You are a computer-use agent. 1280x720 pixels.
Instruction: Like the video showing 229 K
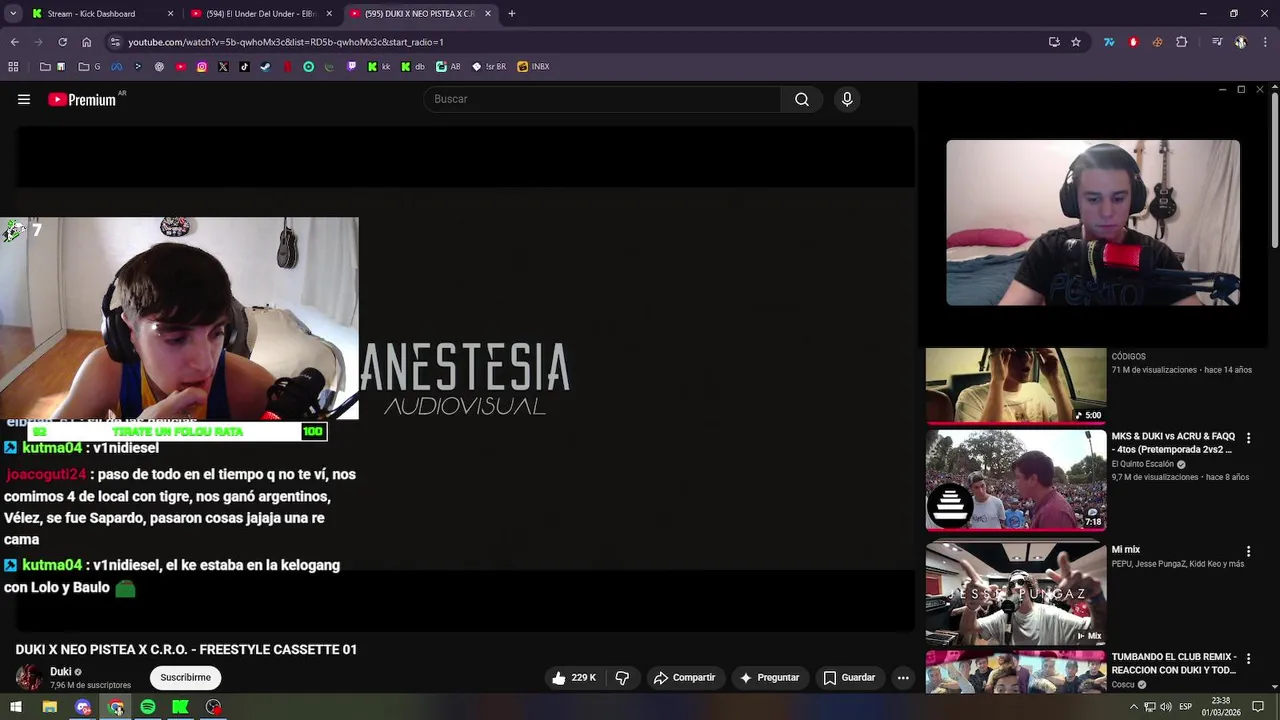pyautogui.click(x=574, y=678)
